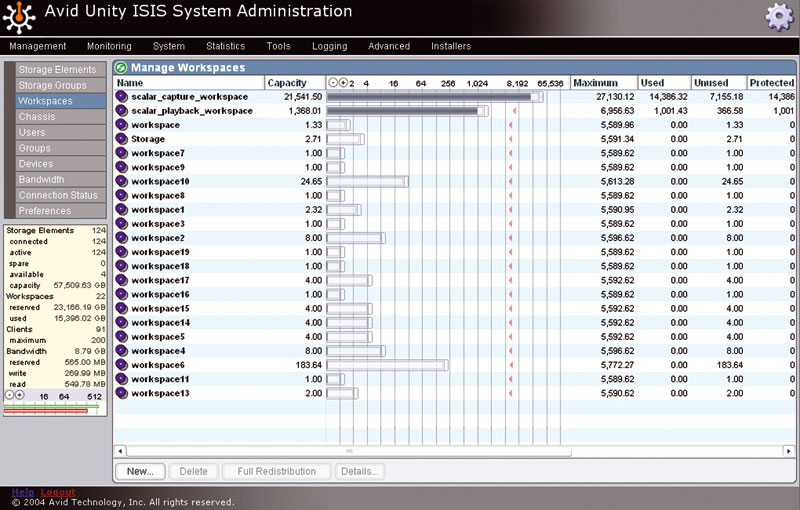Zoom out the bandwidth meter scale
Image resolution: width=800 pixels, height=510 pixels.
point(9,396)
